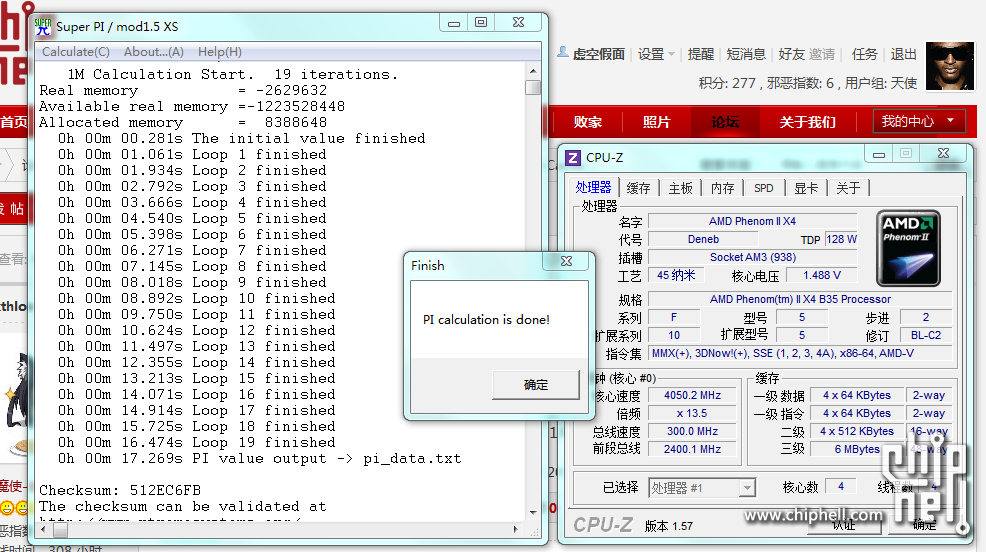The image size is (986, 552).
Task: Click the Super PI vertical scrollbar up arrow
Action: point(533,71)
